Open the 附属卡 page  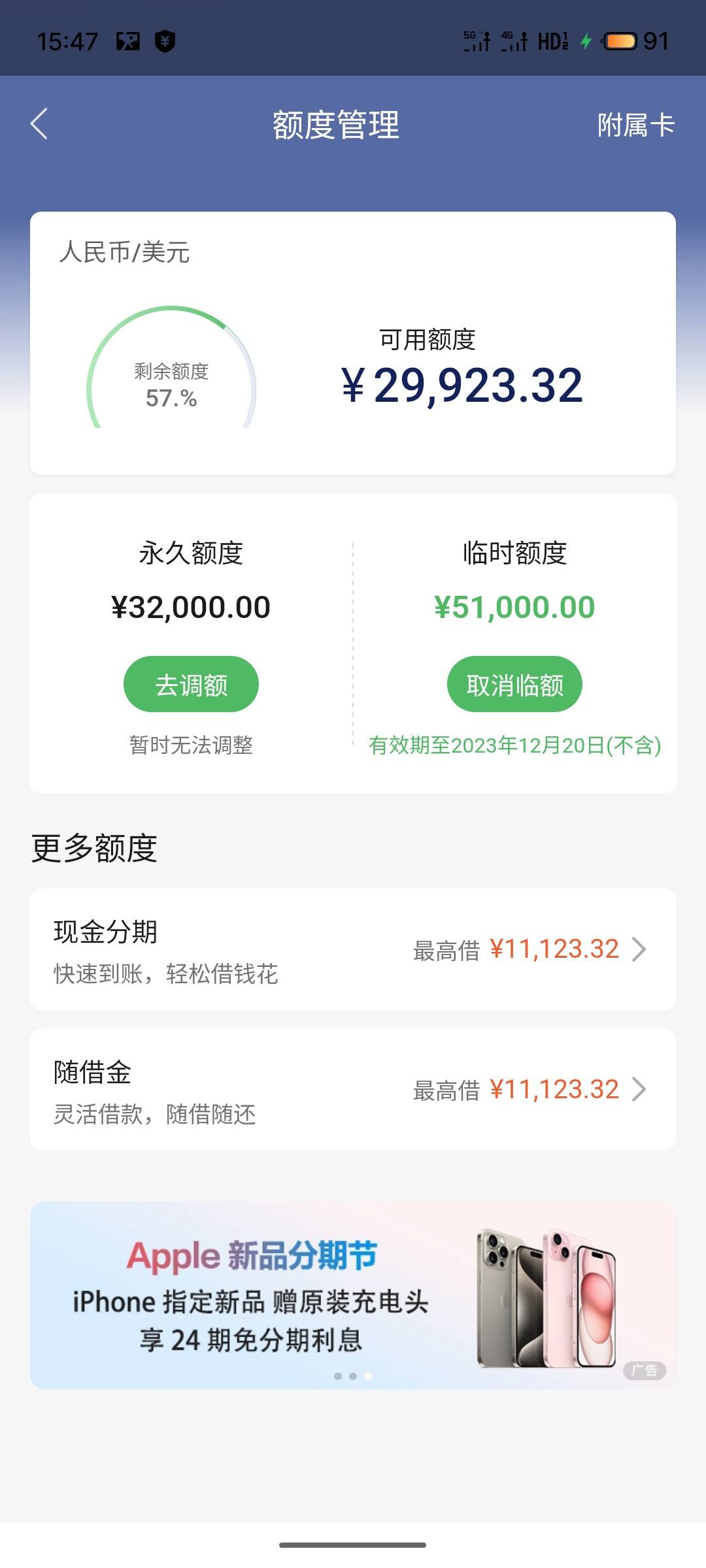pos(635,125)
